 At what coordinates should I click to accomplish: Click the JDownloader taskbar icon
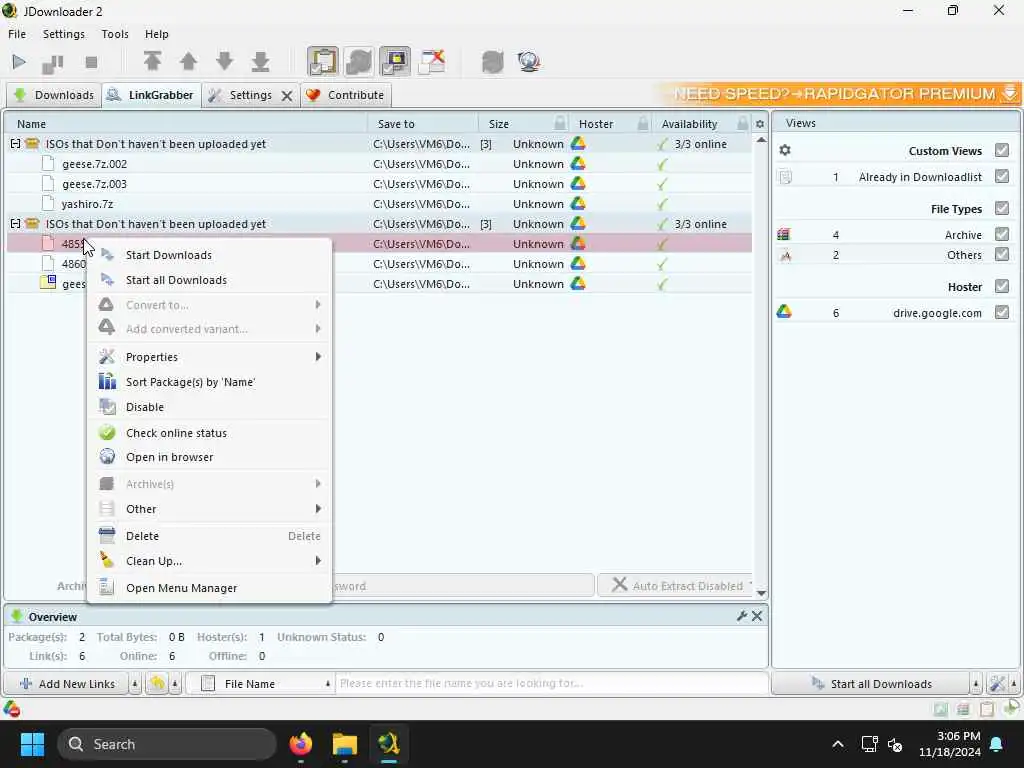[389, 744]
